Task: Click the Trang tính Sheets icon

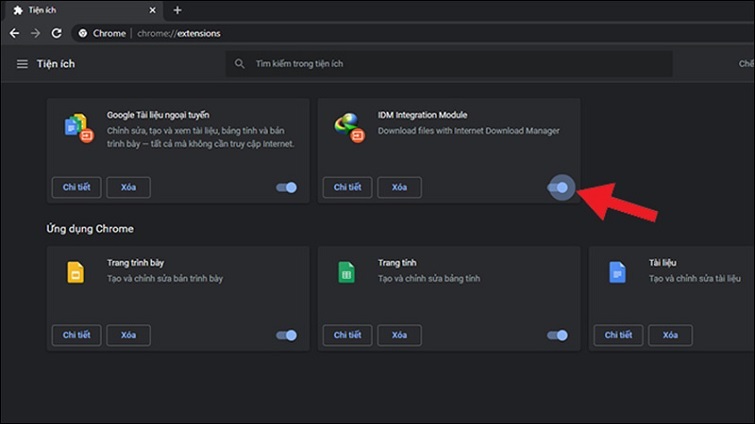Action: tap(346, 272)
